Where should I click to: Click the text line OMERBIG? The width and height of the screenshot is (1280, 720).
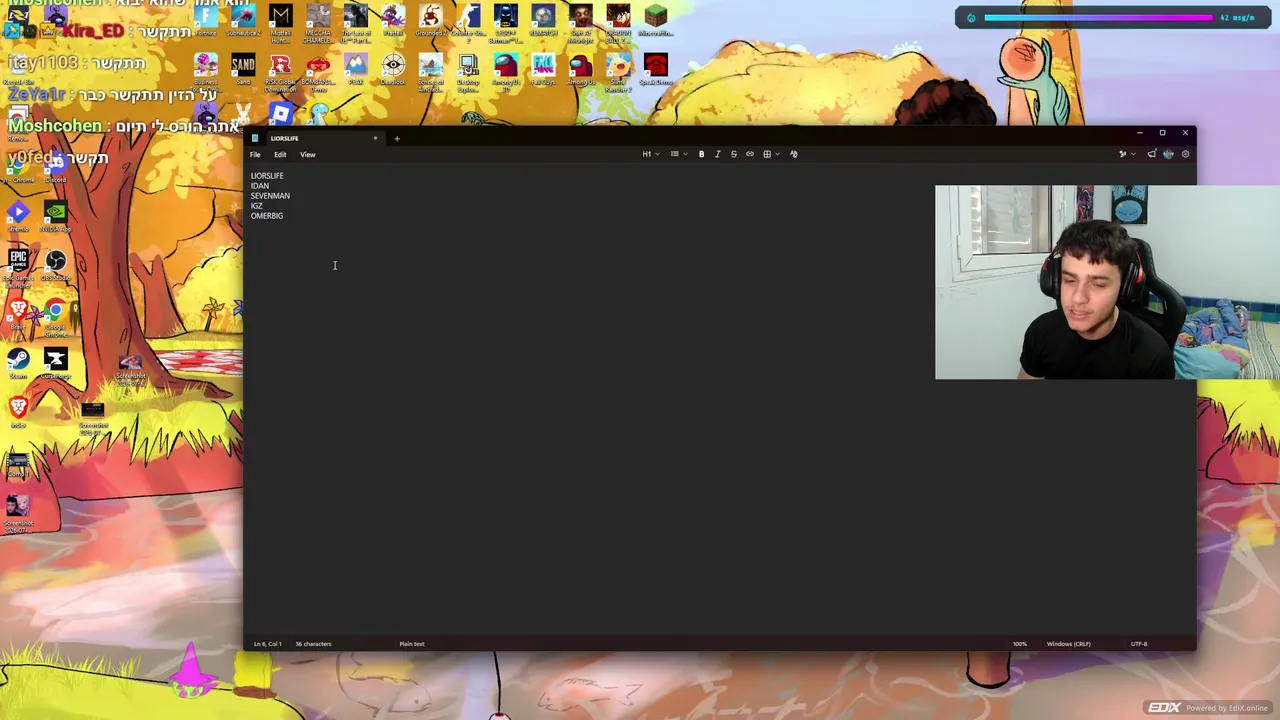coord(267,216)
